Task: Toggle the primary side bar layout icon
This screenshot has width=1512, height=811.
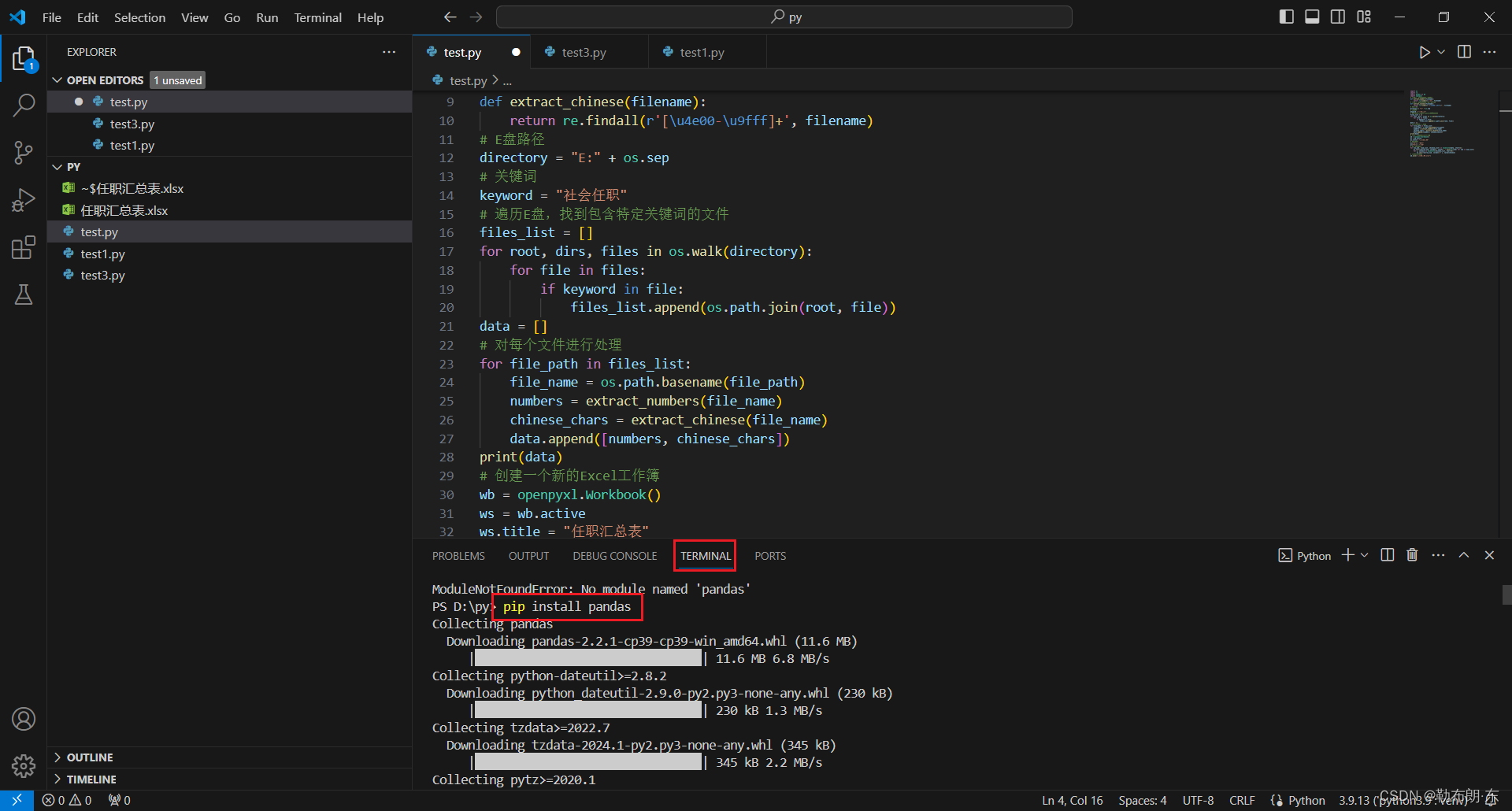Action: coord(1287,17)
